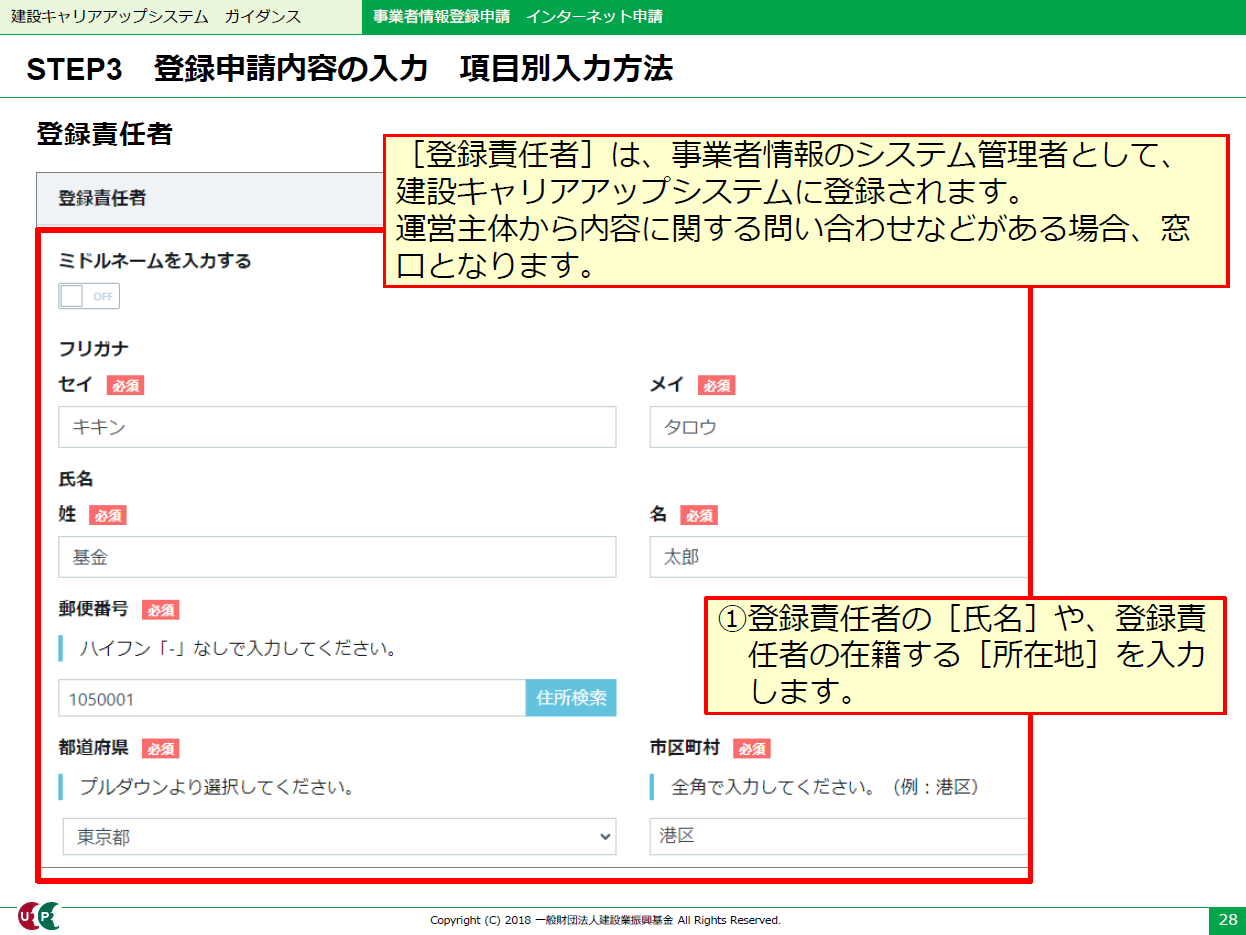Open the 都道府県 dropdown showing 東京都
Screen dimensions: 1246x935
(339, 837)
